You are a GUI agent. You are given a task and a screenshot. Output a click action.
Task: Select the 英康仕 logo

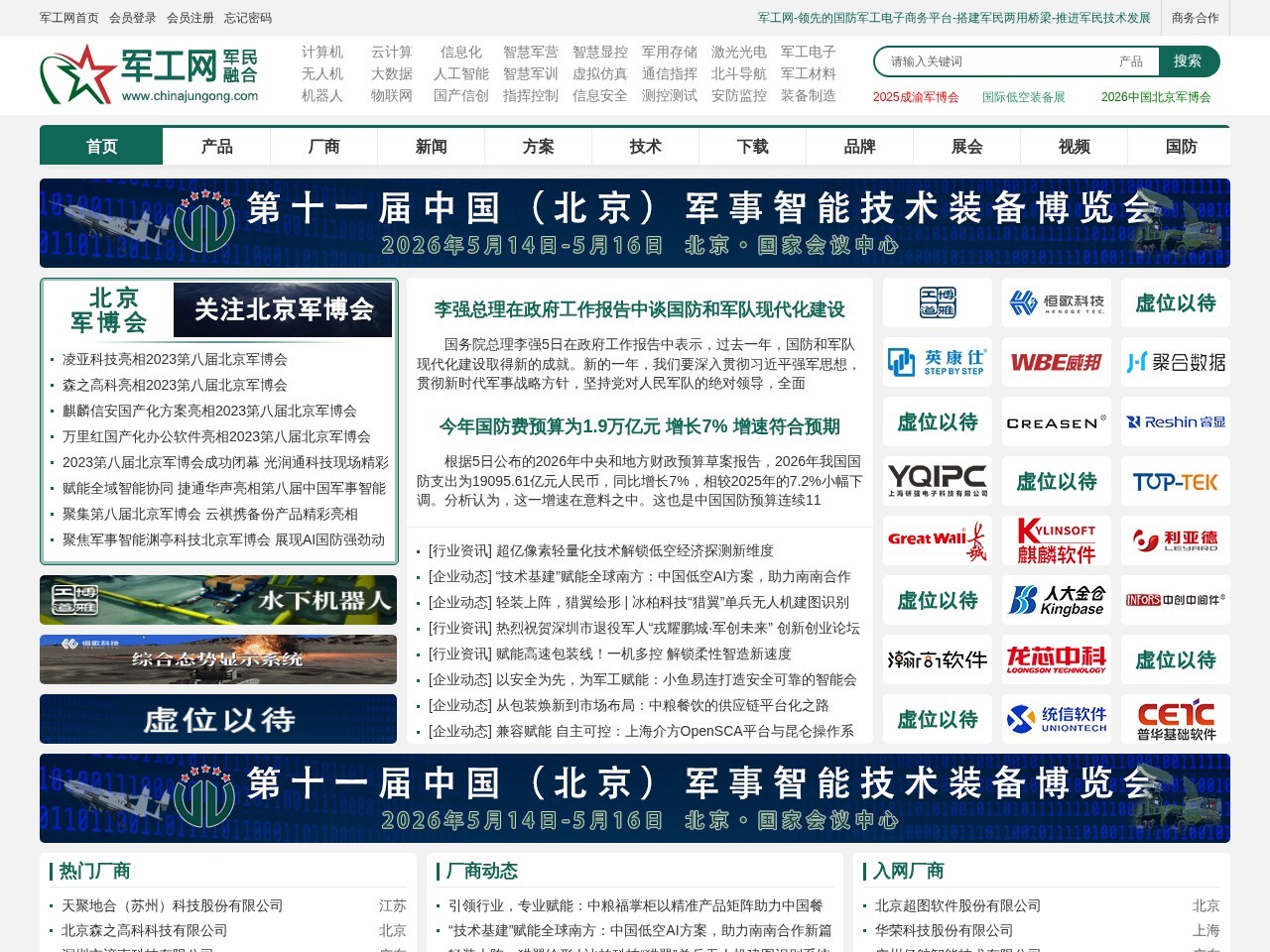[937, 362]
